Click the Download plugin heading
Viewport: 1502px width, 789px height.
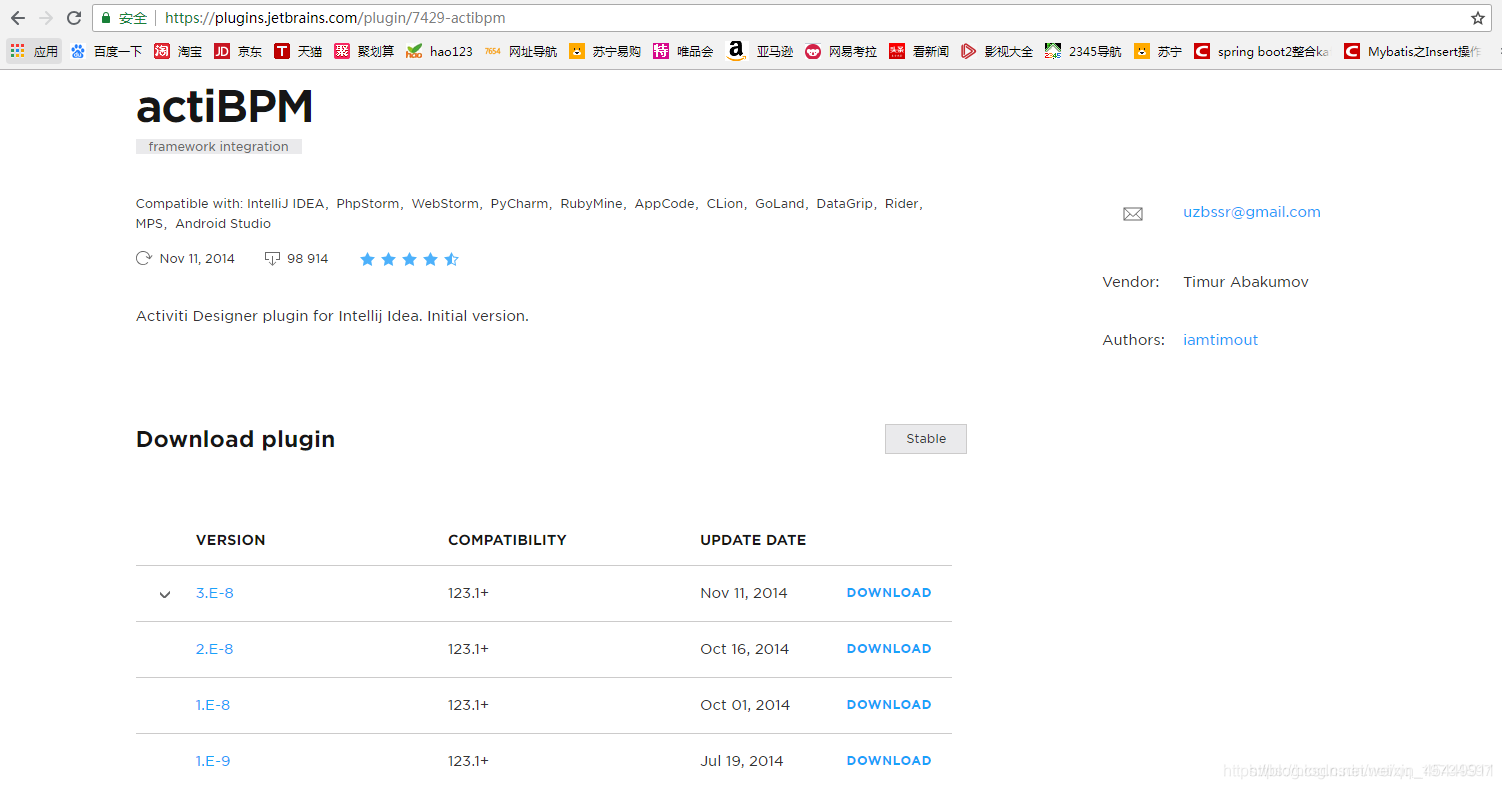[x=236, y=440]
